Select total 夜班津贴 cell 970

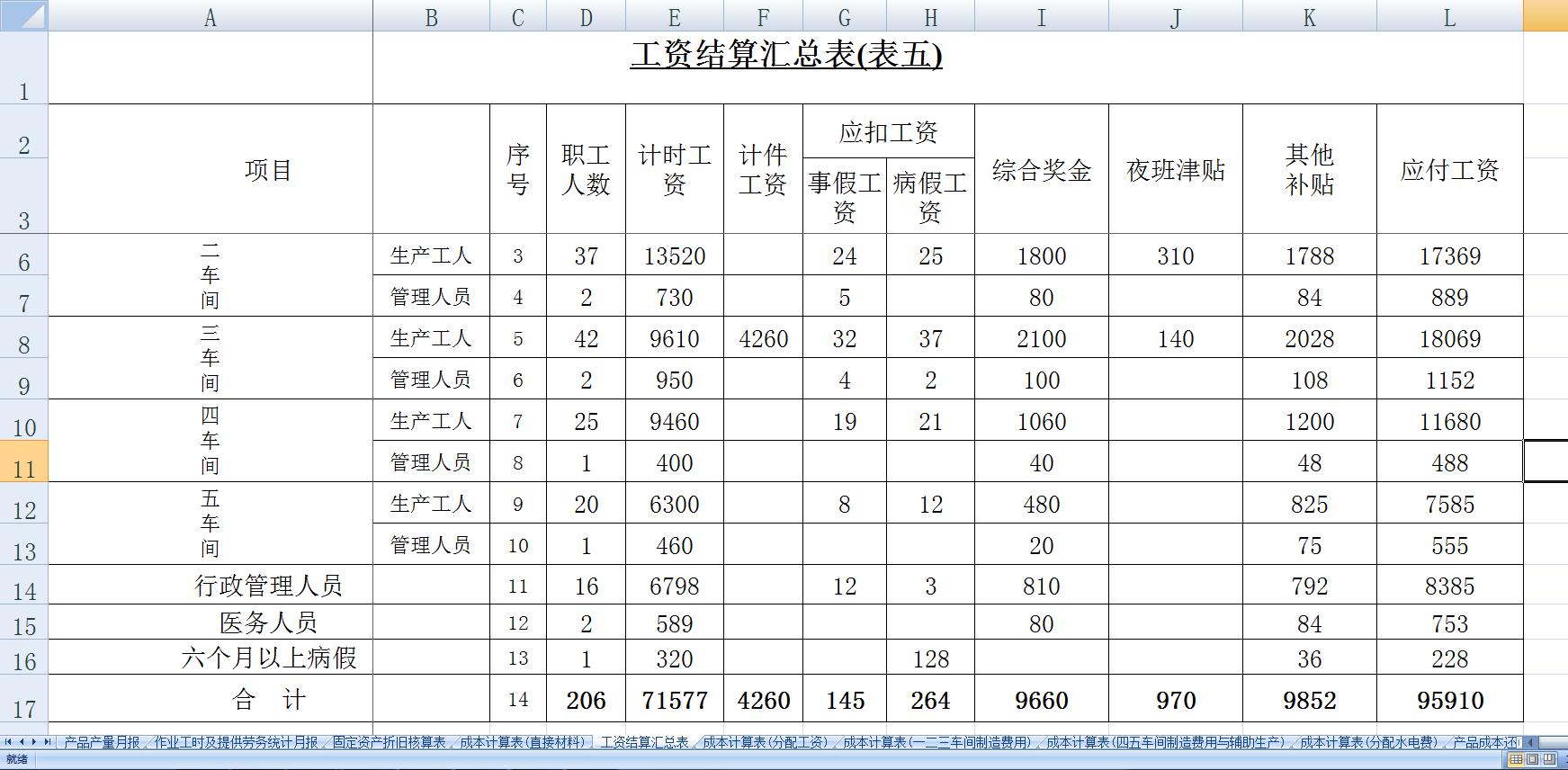1176,699
